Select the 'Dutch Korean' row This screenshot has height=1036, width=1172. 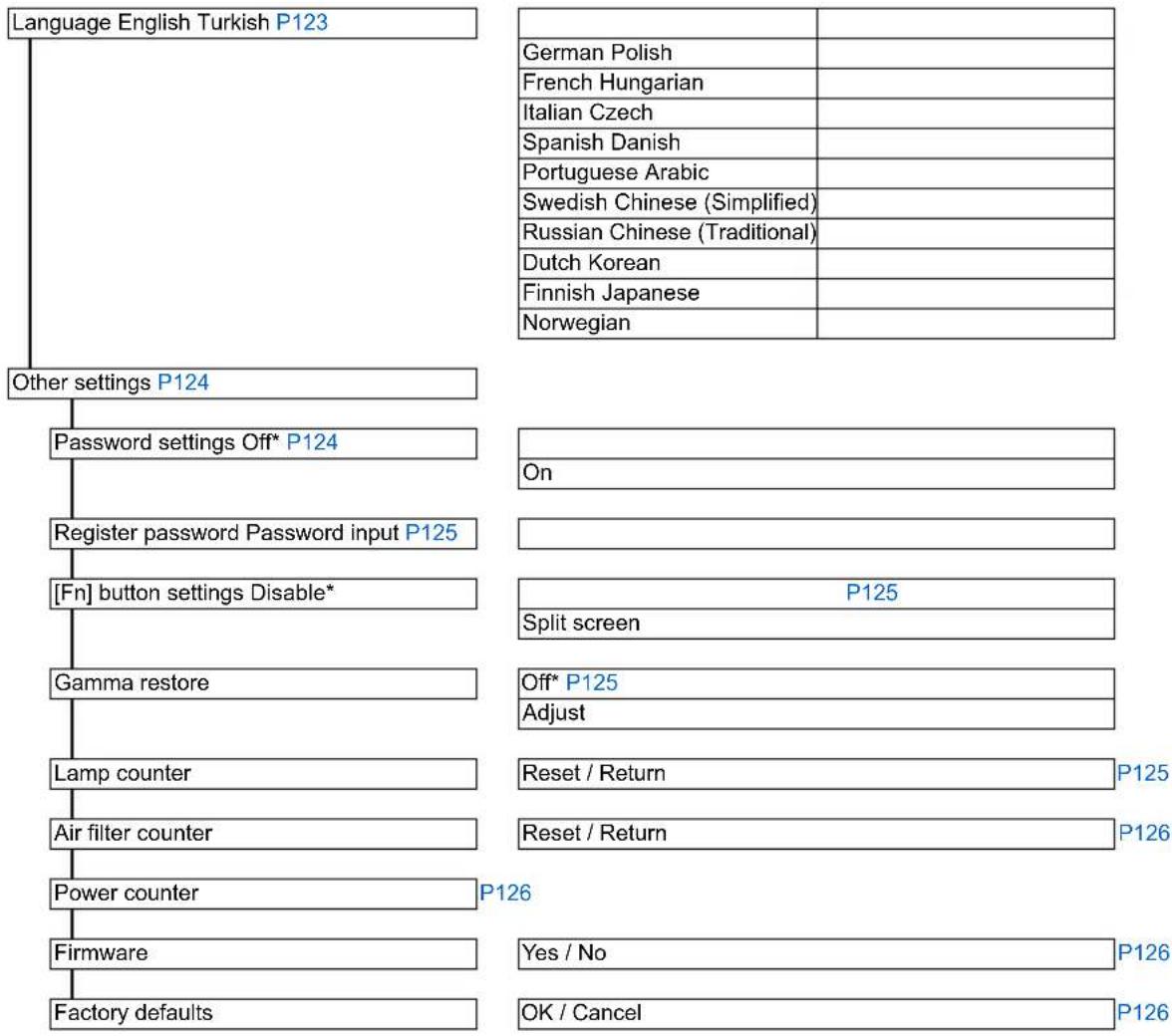click(x=668, y=263)
